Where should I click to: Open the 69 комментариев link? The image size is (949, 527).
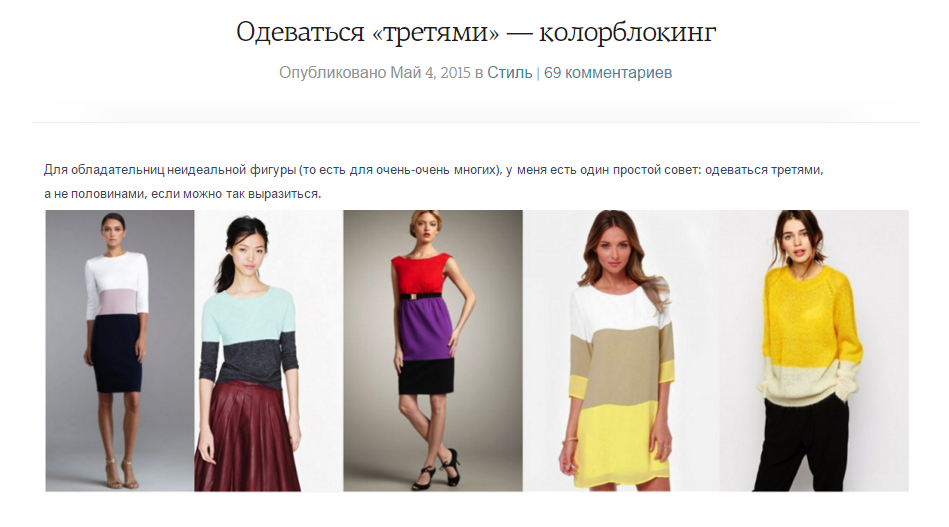pyautogui.click(x=608, y=73)
